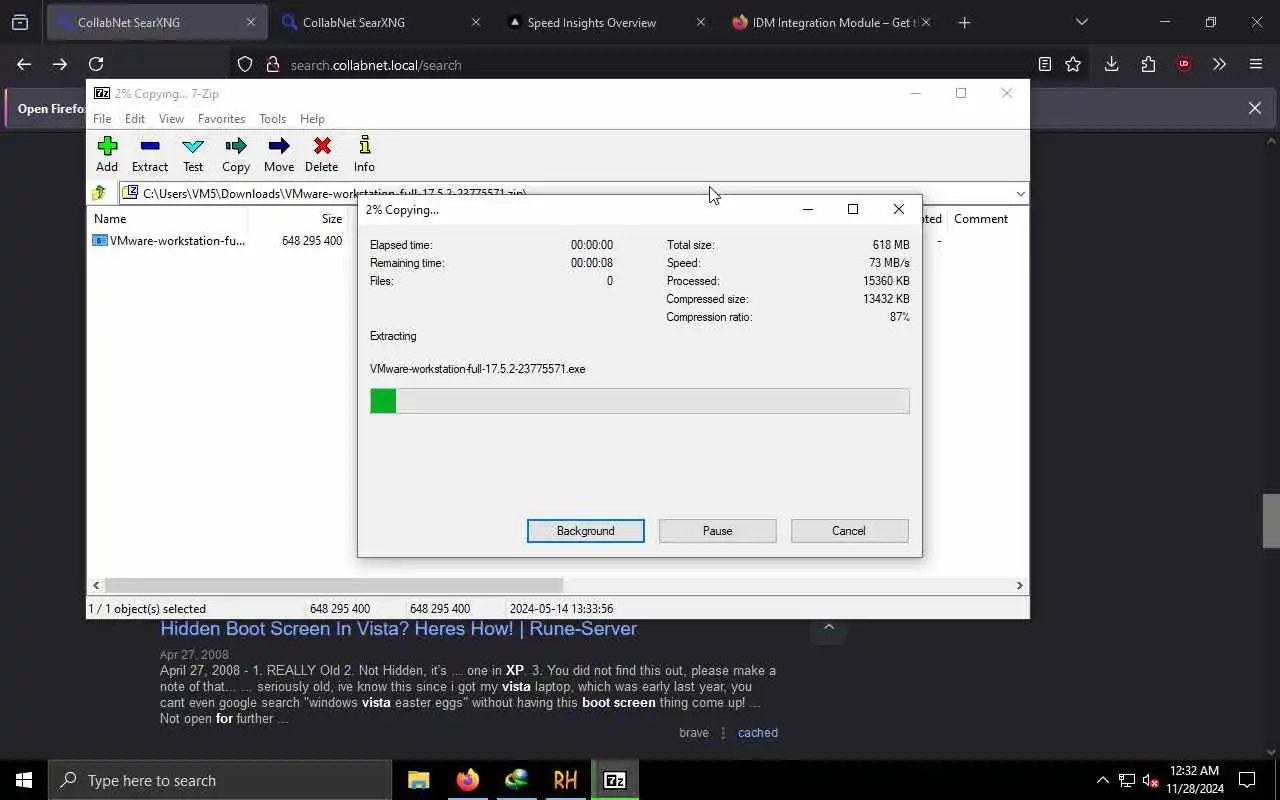Click the Test toolbar icon in 7-Zip
1280x800 pixels.
[193, 154]
